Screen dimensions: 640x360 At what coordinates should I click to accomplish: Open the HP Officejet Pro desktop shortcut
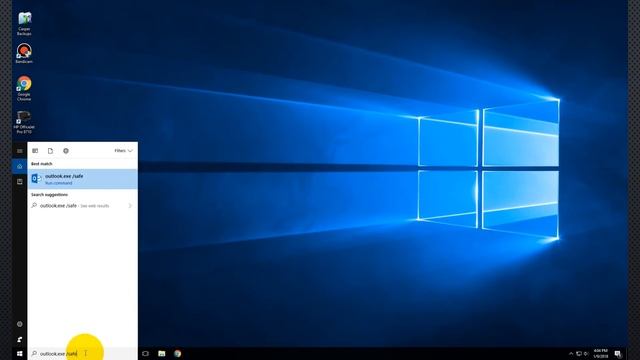pos(24,122)
